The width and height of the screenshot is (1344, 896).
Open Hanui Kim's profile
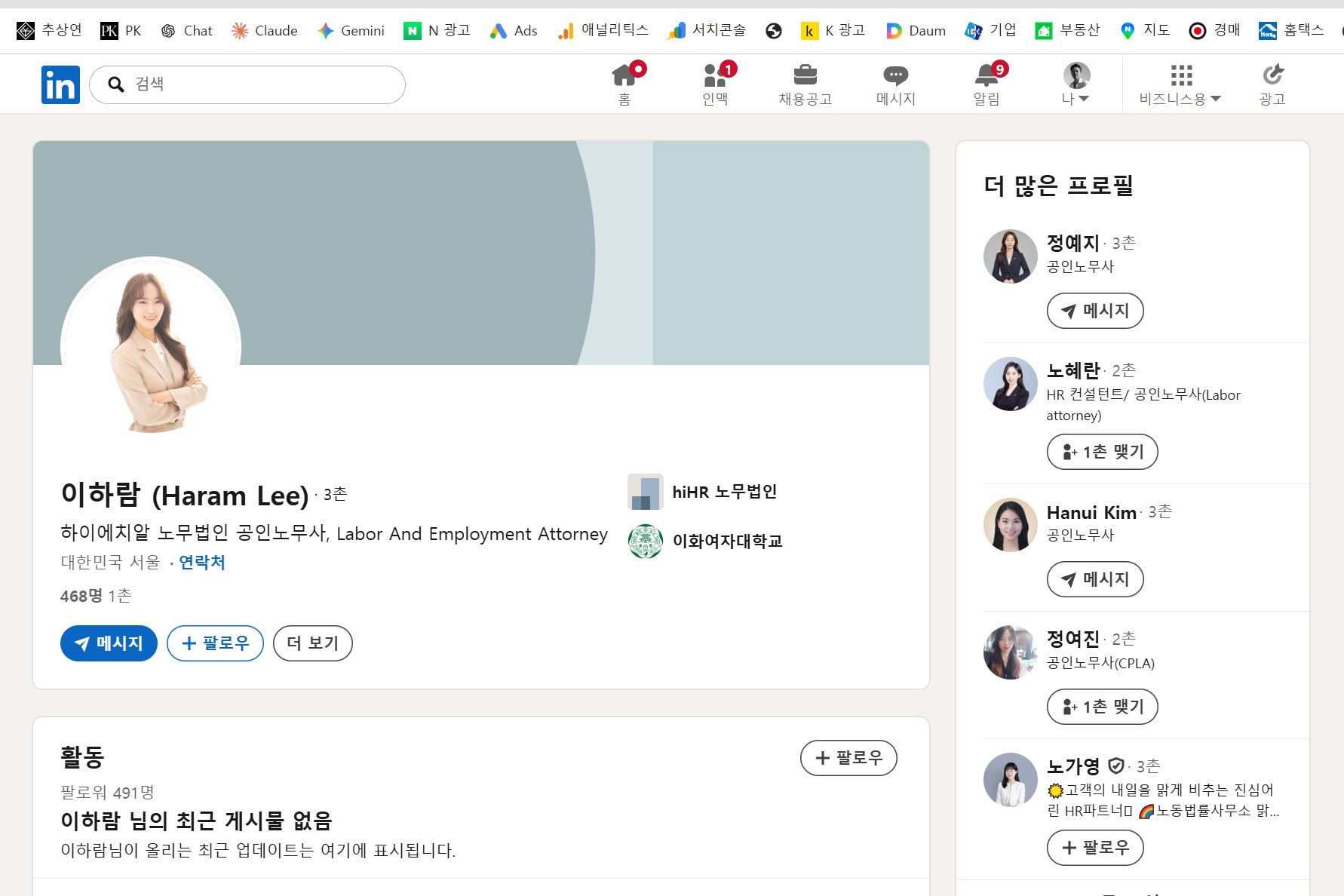pyautogui.click(x=1091, y=513)
